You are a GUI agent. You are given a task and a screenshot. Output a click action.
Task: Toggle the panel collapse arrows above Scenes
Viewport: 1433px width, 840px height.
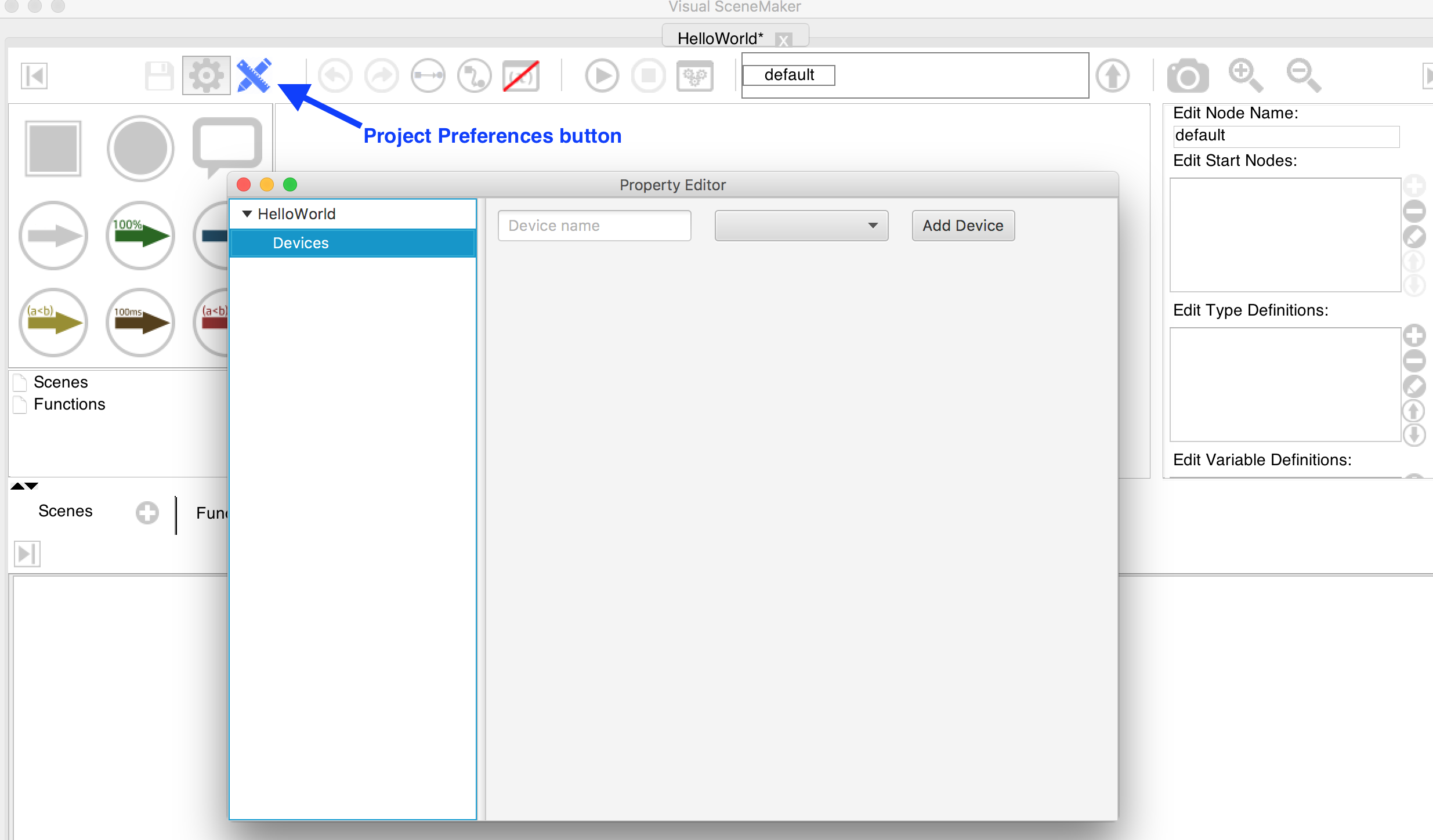click(x=24, y=486)
